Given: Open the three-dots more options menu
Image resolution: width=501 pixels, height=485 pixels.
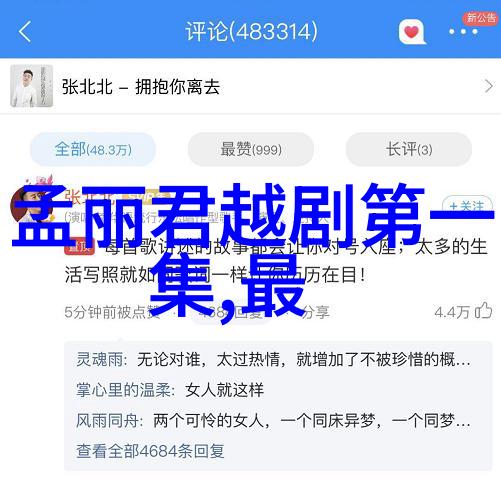Looking at the screenshot, I should [463, 32].
